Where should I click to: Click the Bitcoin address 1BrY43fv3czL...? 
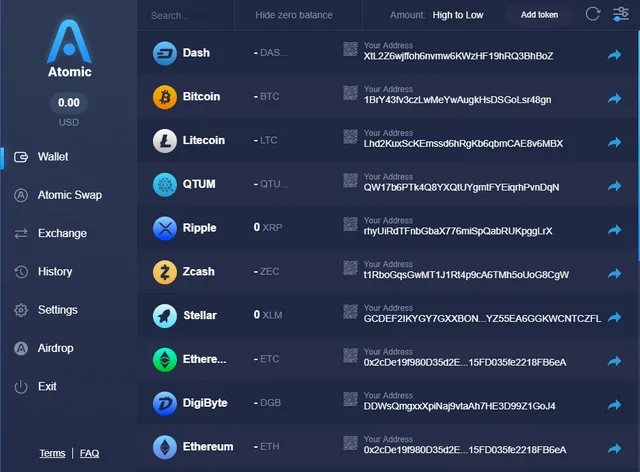[x=458, y=100]
